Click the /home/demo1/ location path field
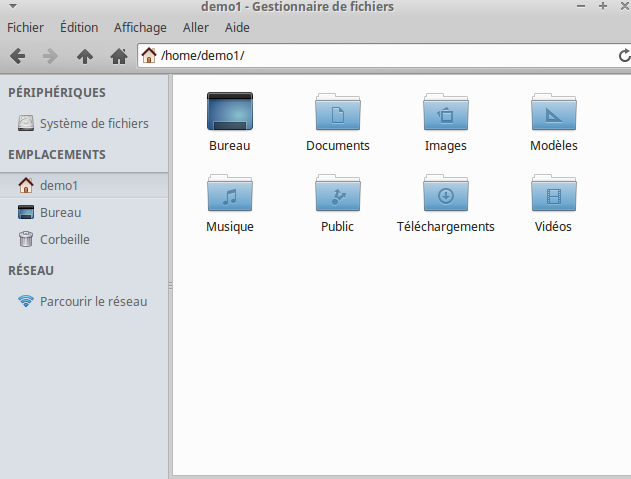Viewport: 631px width, 479px height. click(380, 56)
